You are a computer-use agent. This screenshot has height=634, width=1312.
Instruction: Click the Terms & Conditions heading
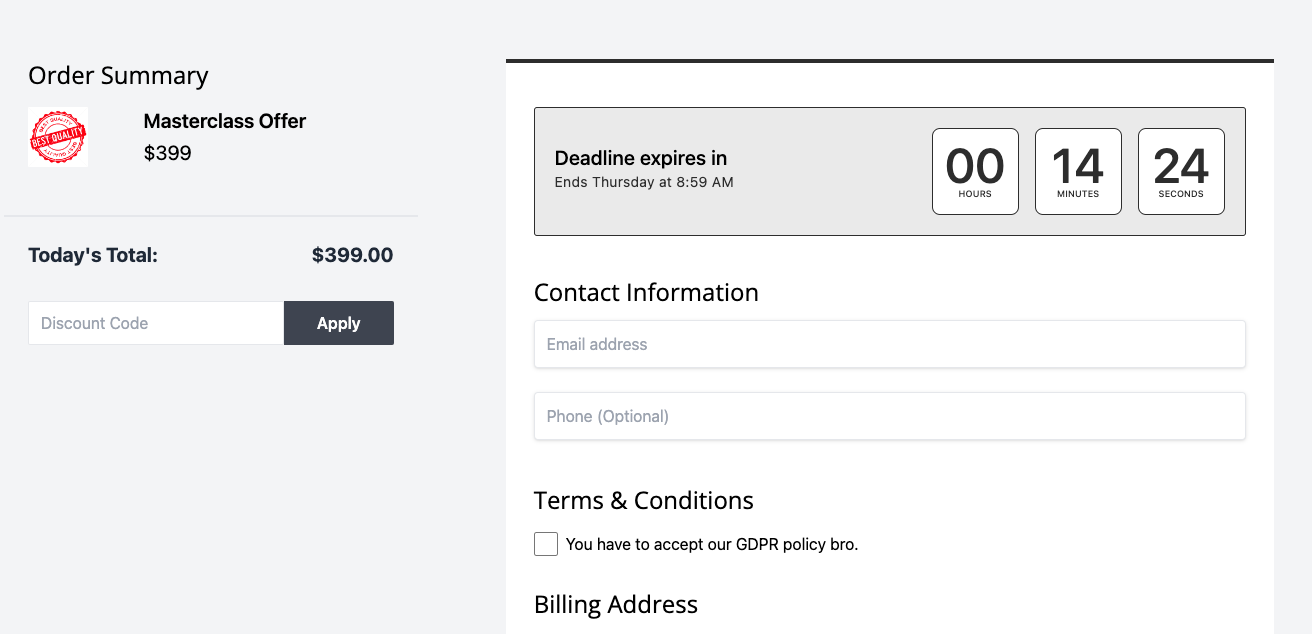click(x=644, y=500)
